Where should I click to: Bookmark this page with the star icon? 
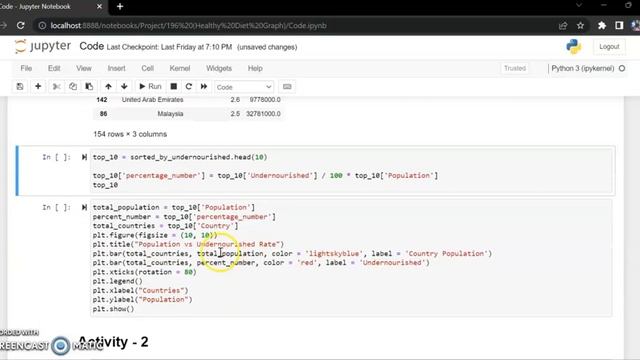click(x=580, y=25)
